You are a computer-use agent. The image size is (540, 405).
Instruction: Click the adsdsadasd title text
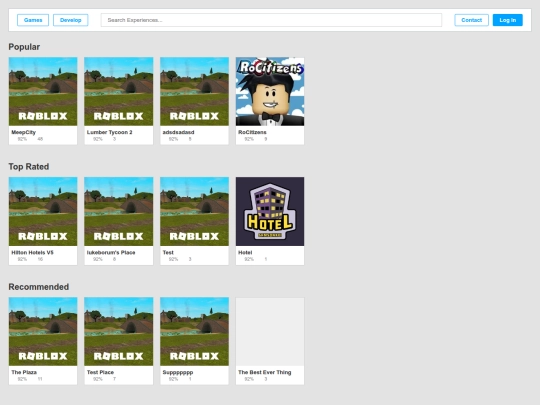point(178,132)
